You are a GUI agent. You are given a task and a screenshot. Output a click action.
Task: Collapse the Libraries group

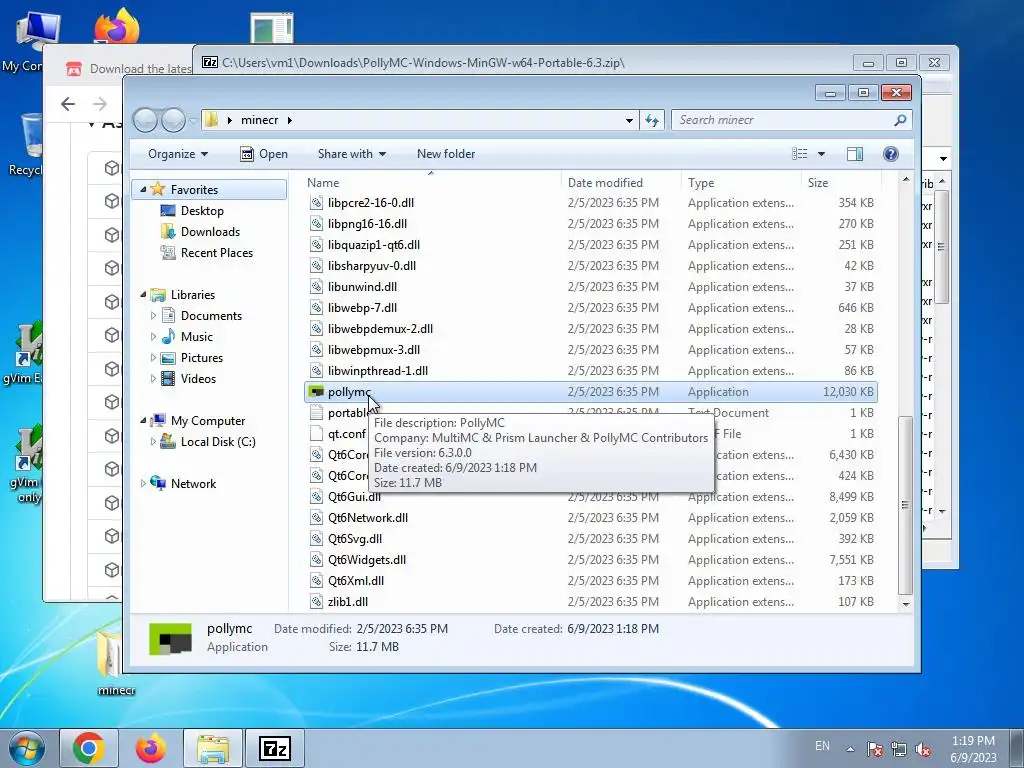coord(143,295)
